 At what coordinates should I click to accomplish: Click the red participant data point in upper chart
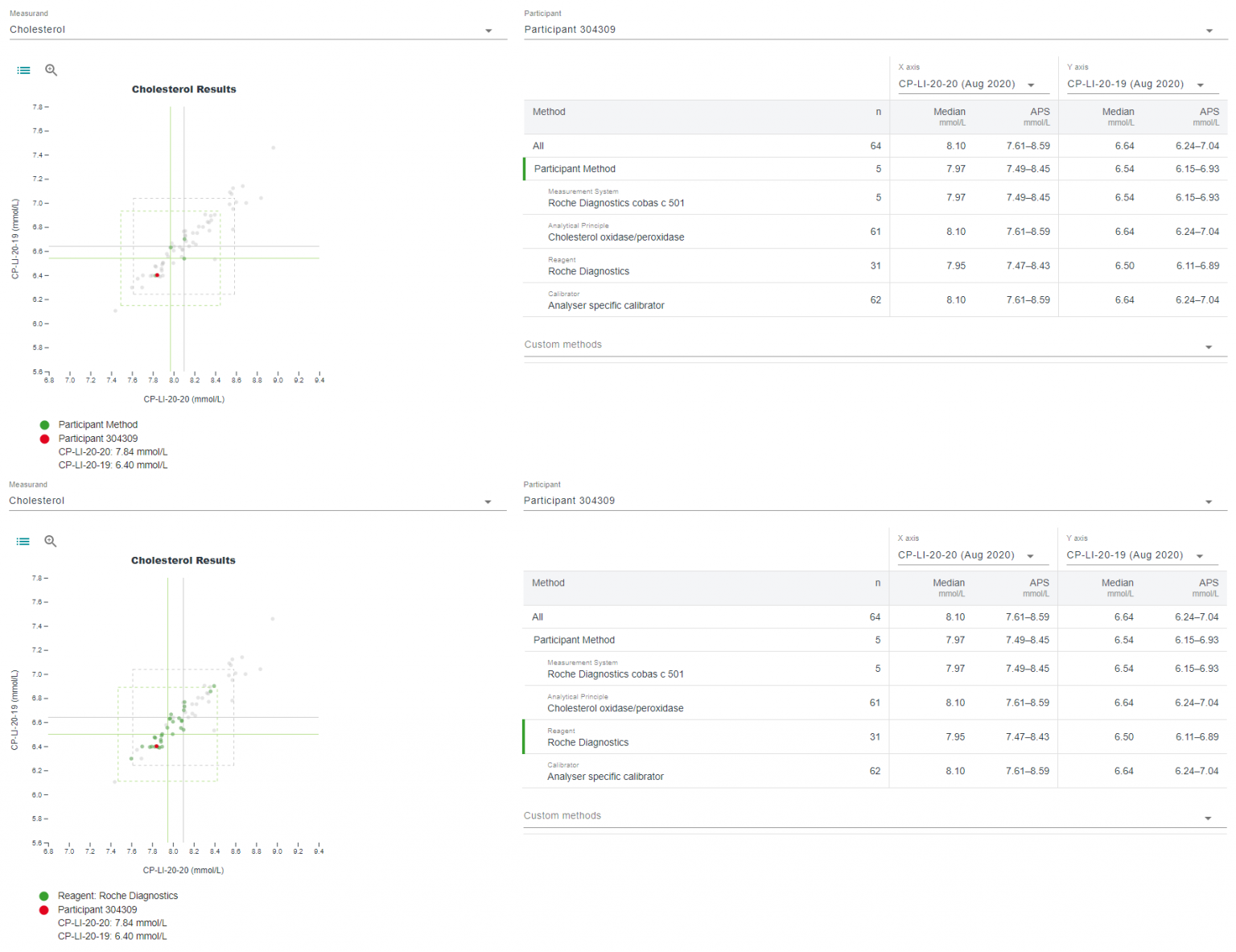pos(157,275)
